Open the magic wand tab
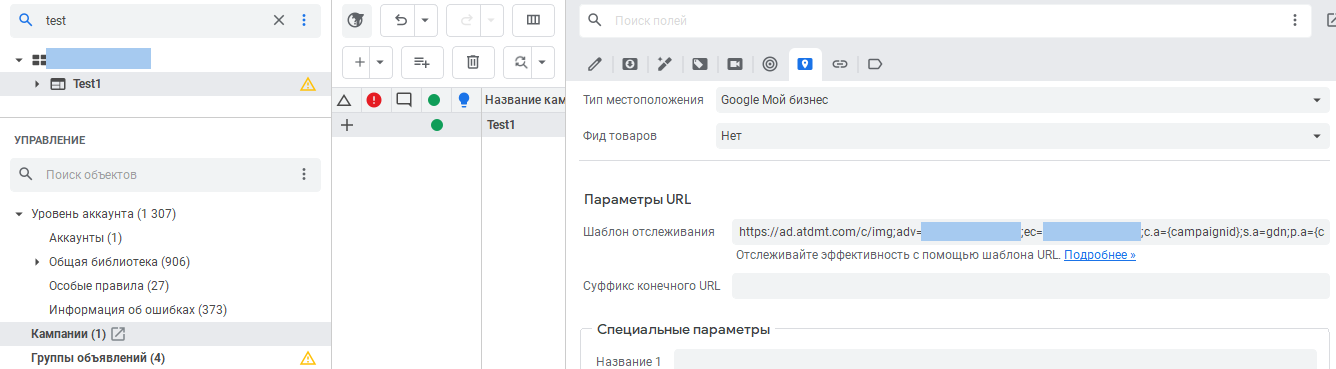This screenshot has height=369, width=1336. [x=664, y=64]
